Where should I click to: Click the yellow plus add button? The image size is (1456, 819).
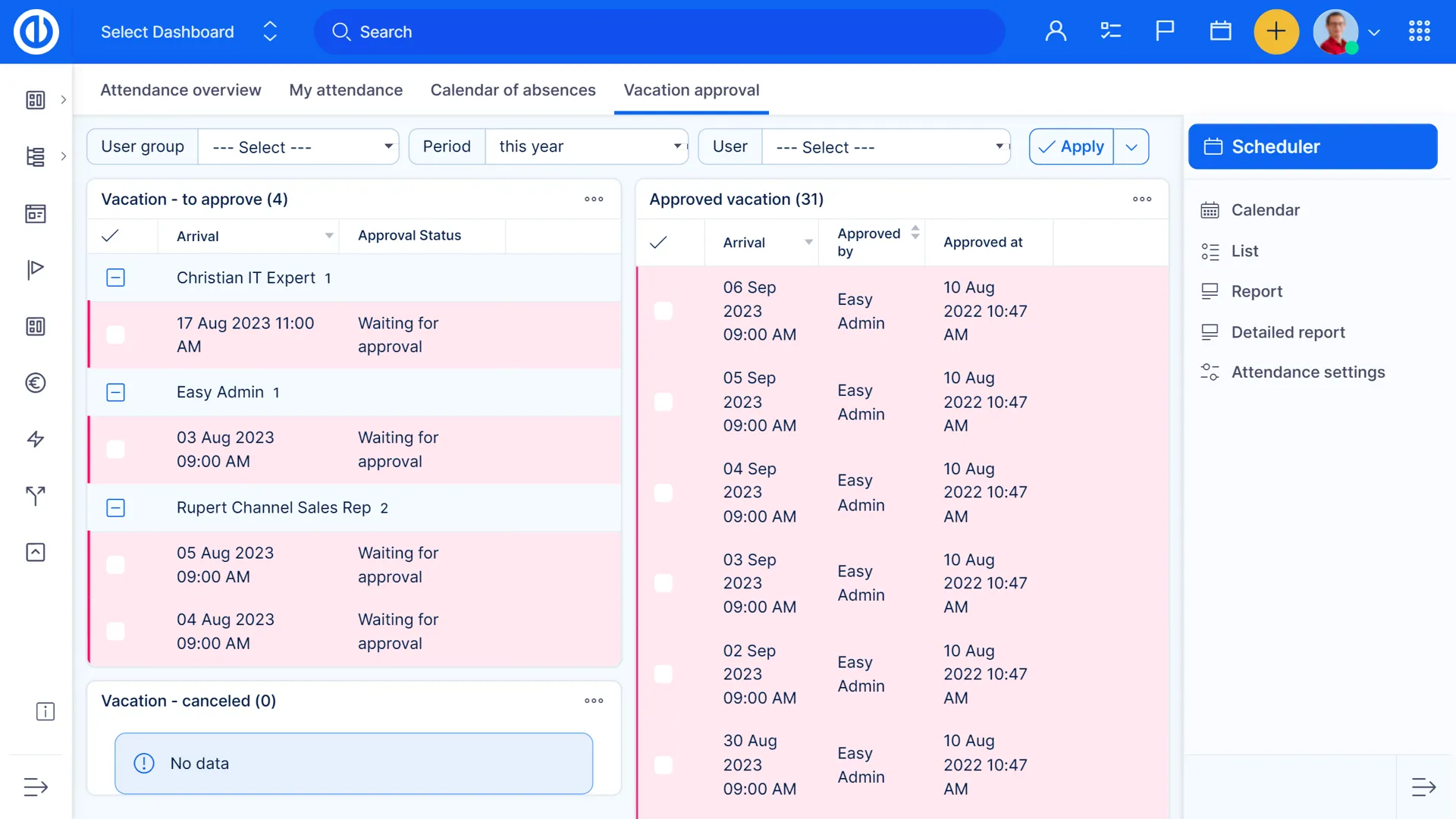pyautogui.click(x=1276, y=31)
